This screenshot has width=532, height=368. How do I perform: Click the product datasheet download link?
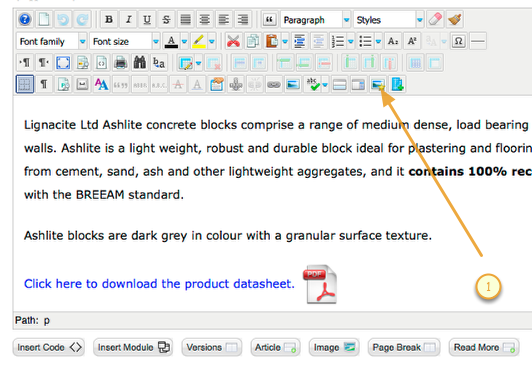[x=159, y=284]
